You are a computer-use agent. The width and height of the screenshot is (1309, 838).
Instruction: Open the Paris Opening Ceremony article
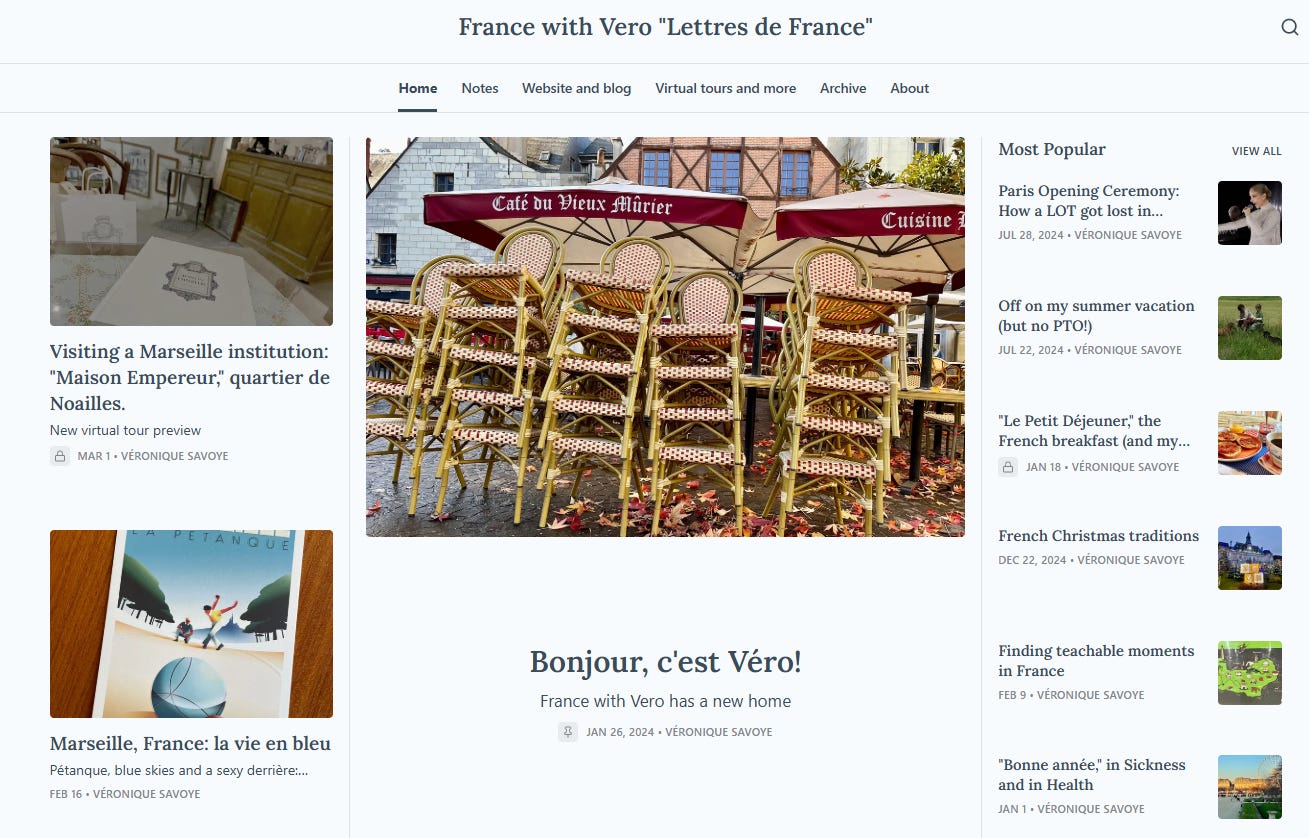tap(1089, 201)
